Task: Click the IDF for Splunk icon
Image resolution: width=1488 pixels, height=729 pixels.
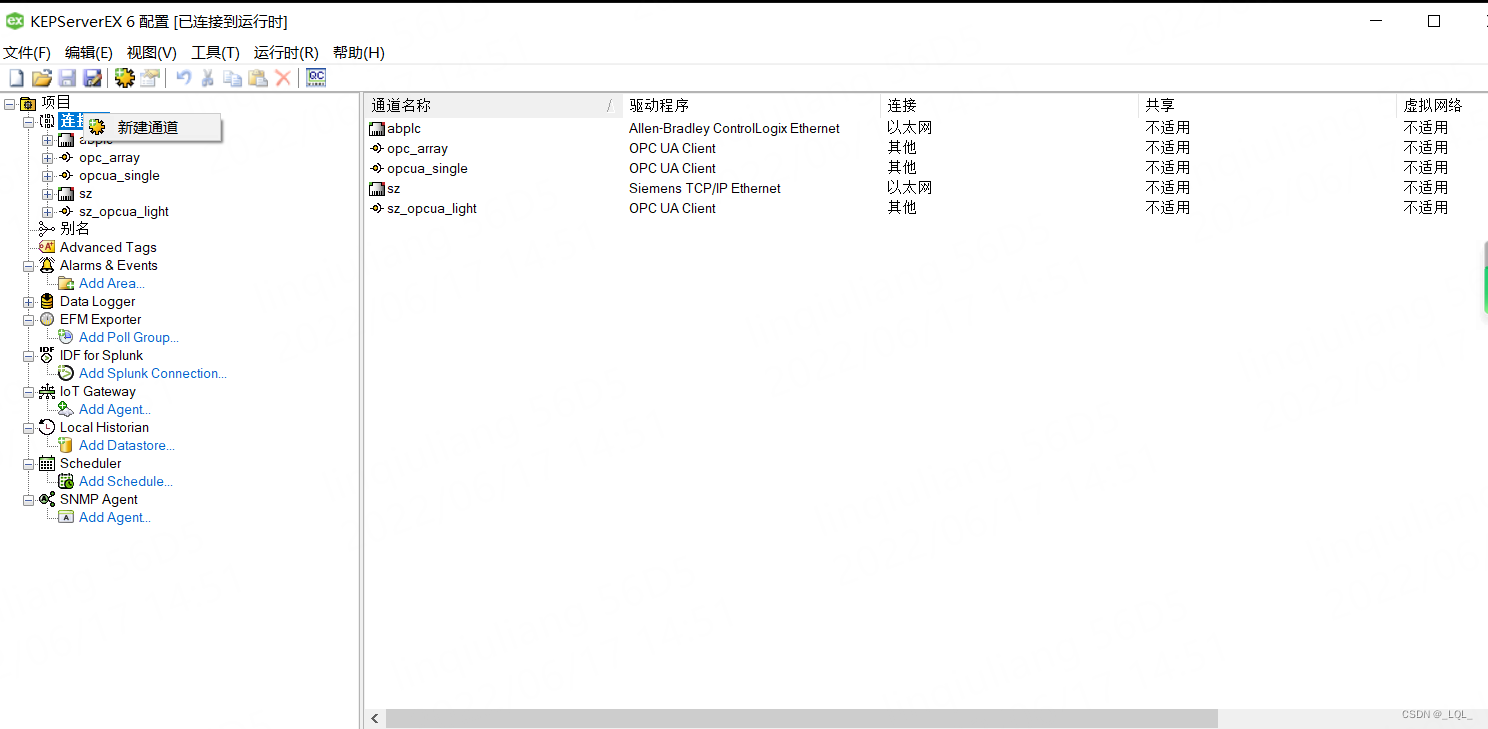Action: (47, 355)
